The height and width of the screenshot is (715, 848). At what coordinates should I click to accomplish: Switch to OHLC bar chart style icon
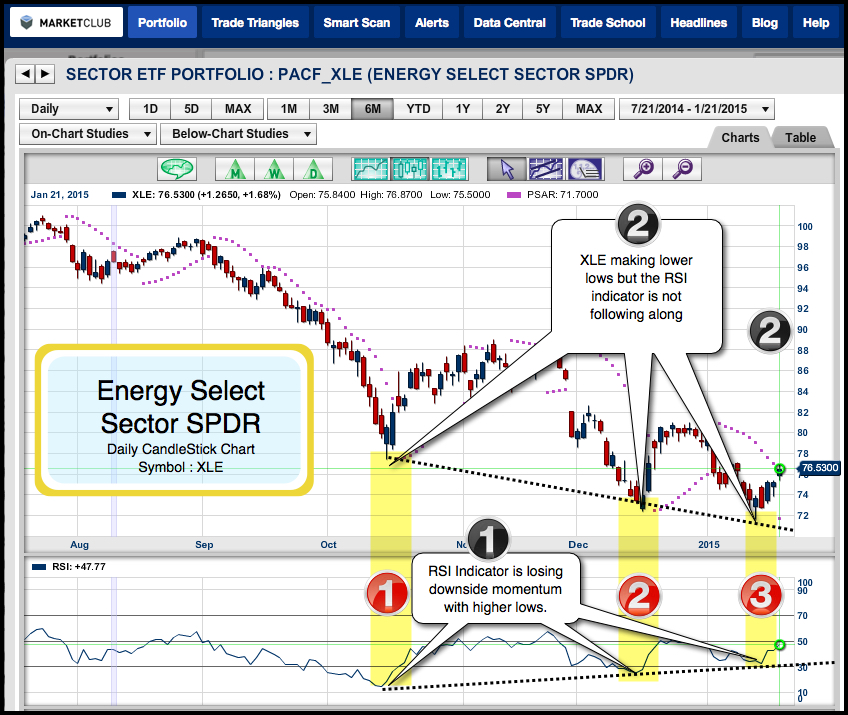click(x=449, y=169)
